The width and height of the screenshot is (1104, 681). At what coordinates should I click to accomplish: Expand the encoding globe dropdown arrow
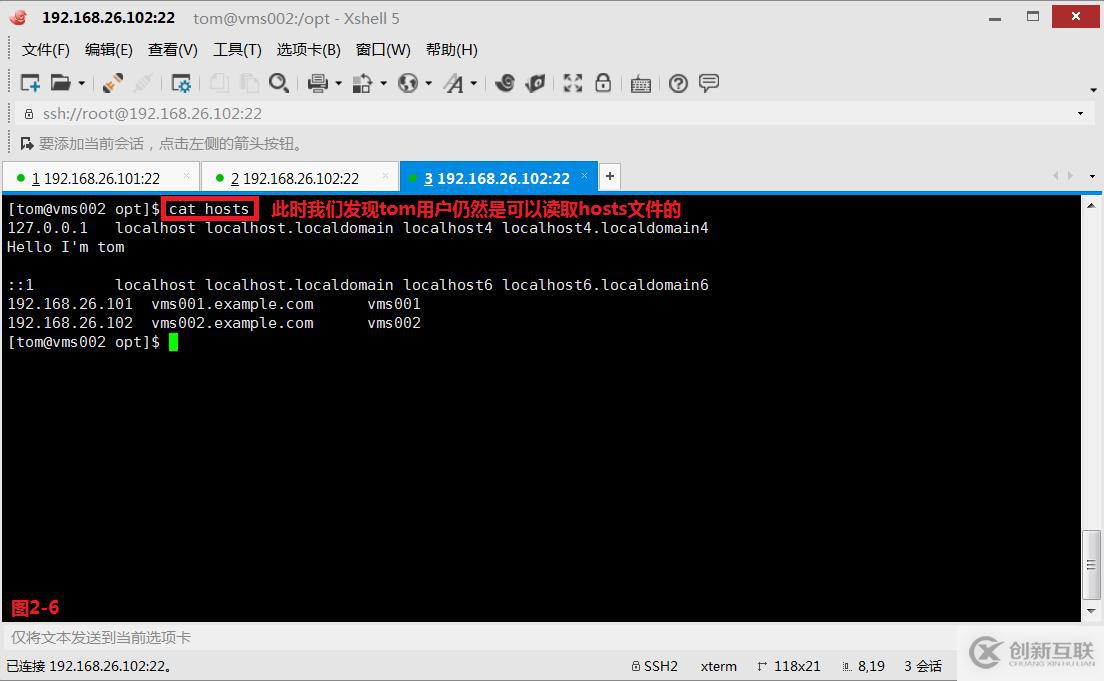coord(429,84)
